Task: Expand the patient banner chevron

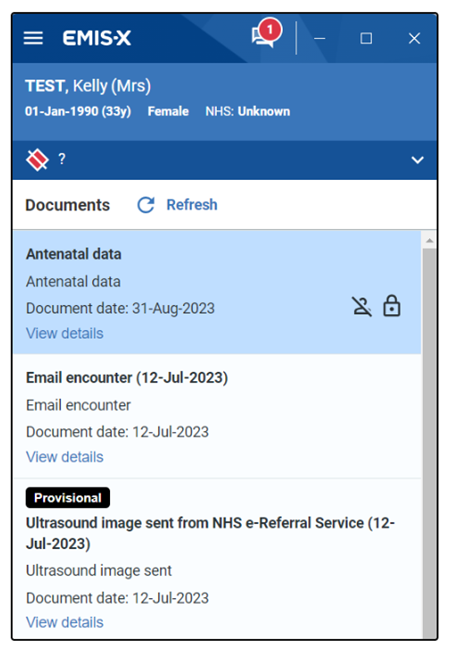Action: coord(417,160)
